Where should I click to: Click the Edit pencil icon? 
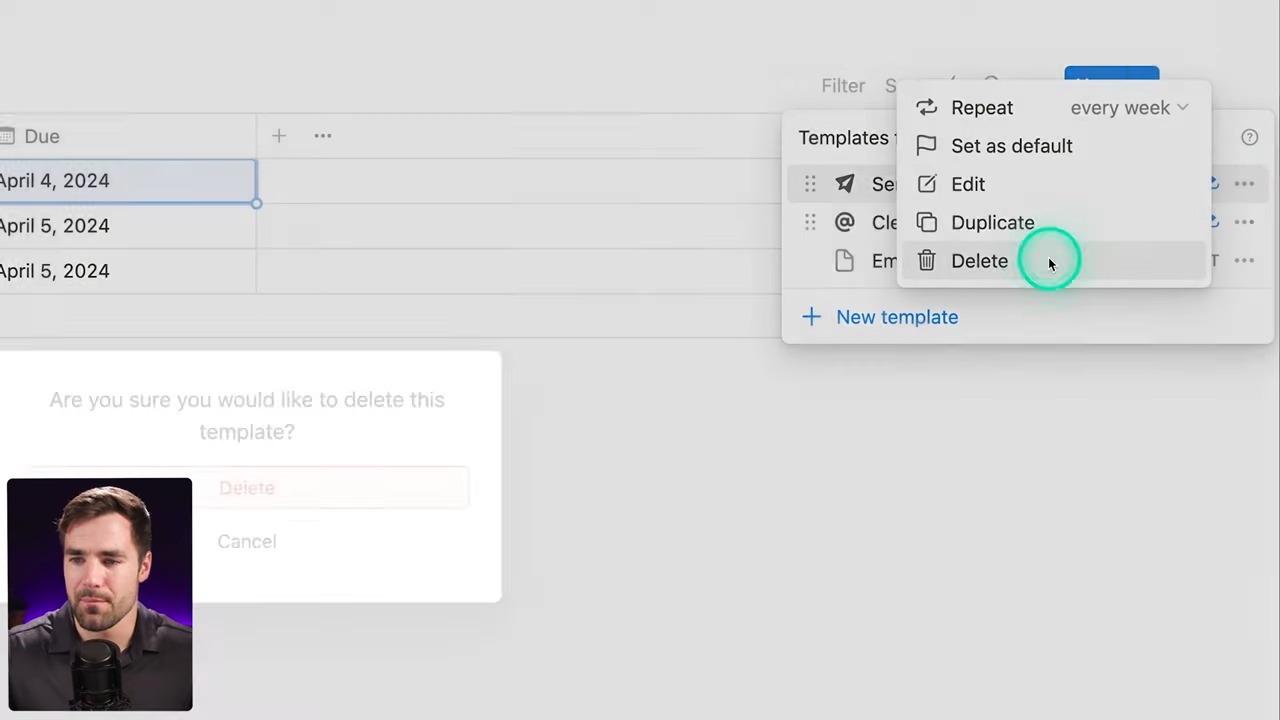click(x=926, y=184)
